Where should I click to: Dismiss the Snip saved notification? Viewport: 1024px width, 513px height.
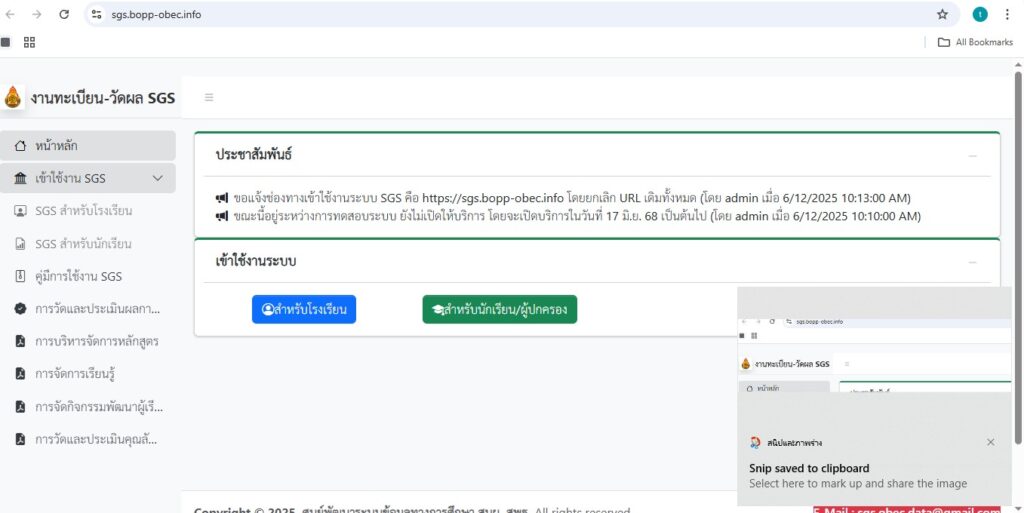pos(990,442)
